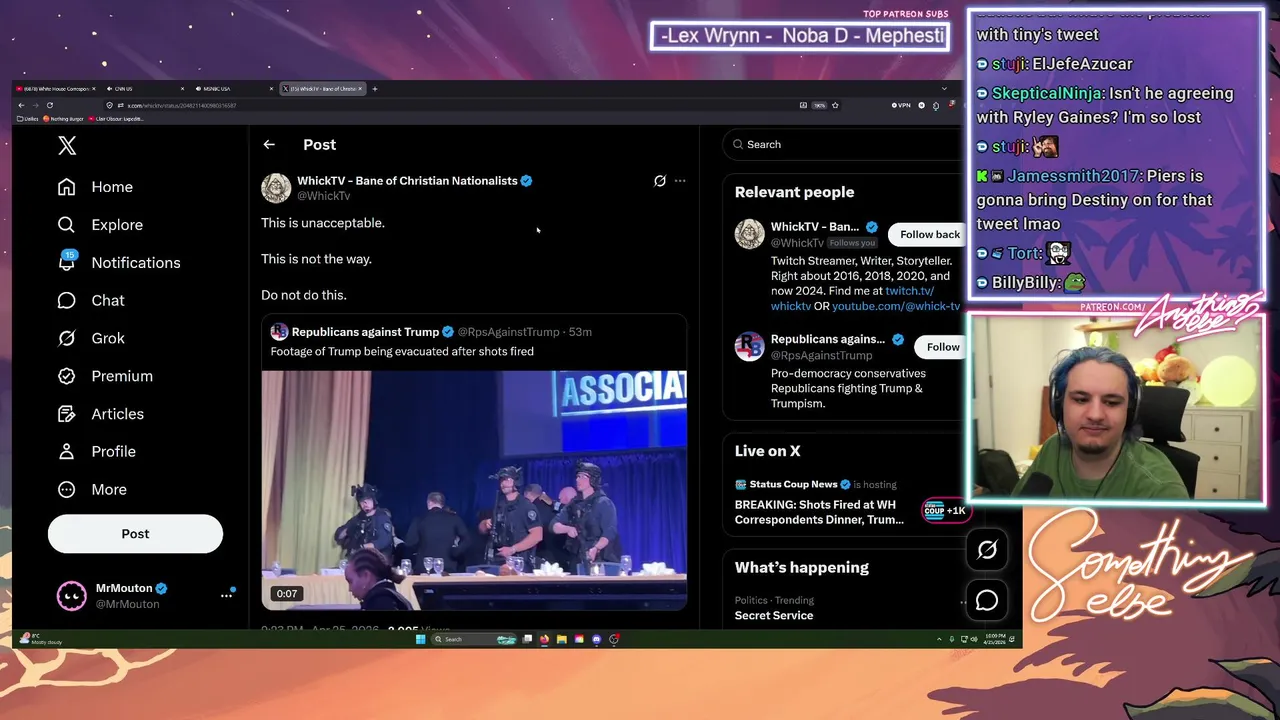Open floating chat messages button
The image size is (1280, 720).
pyautogui.click(x=987, y=600)
